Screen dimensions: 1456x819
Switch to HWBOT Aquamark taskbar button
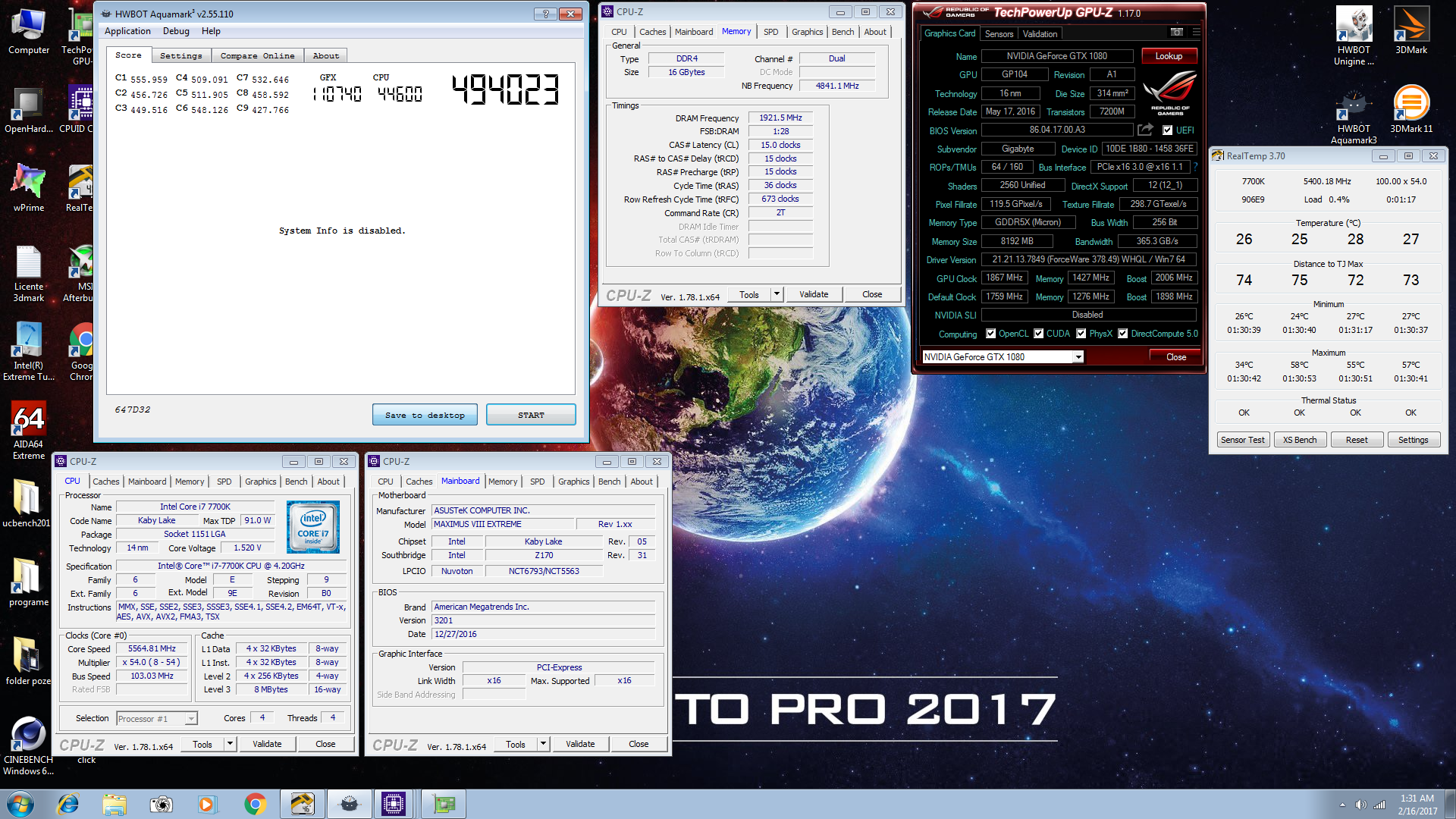[349, 804]
